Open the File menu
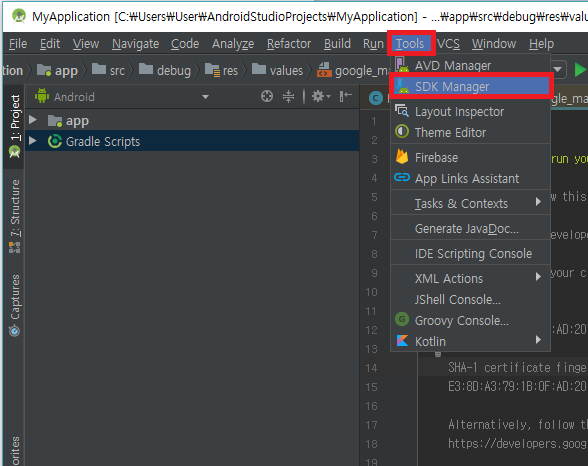This screenshot has height=466, width=588. click(18, 44)
